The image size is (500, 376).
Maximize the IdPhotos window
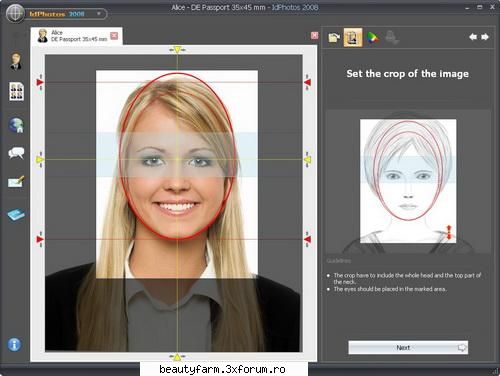click(x=480, y=7)
